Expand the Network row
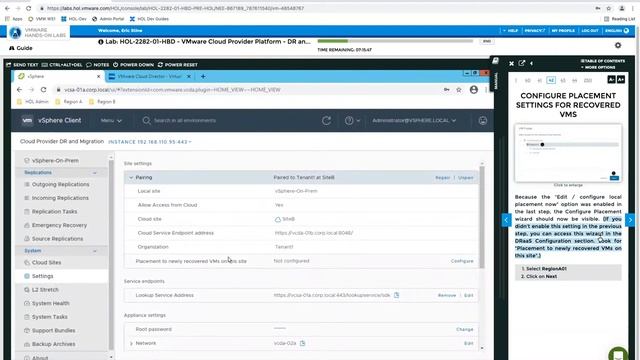Screen dimensions: 640x360 point(131,343)
